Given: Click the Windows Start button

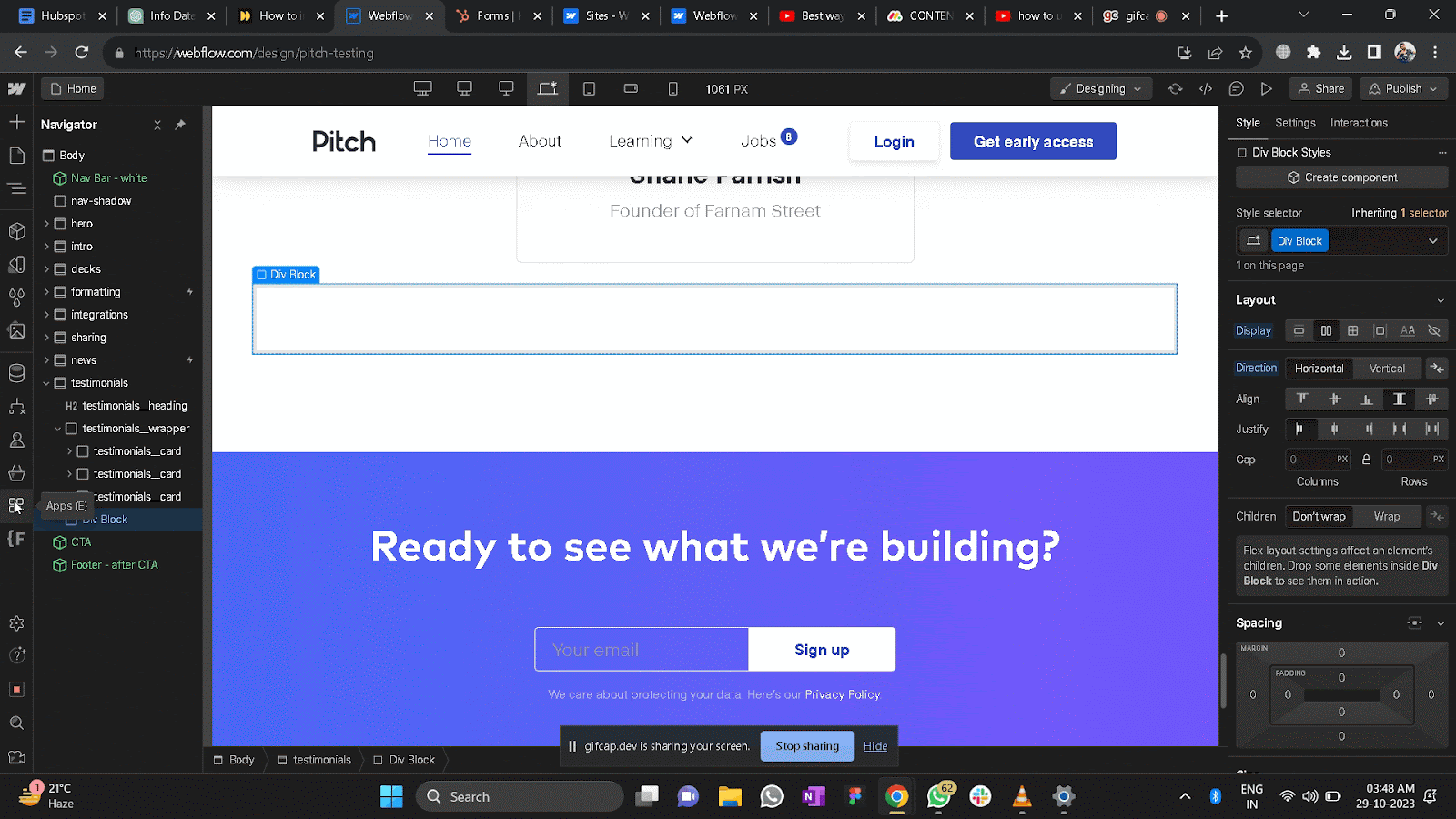Looking at the screenshot, I should click(x=391, y=797).
